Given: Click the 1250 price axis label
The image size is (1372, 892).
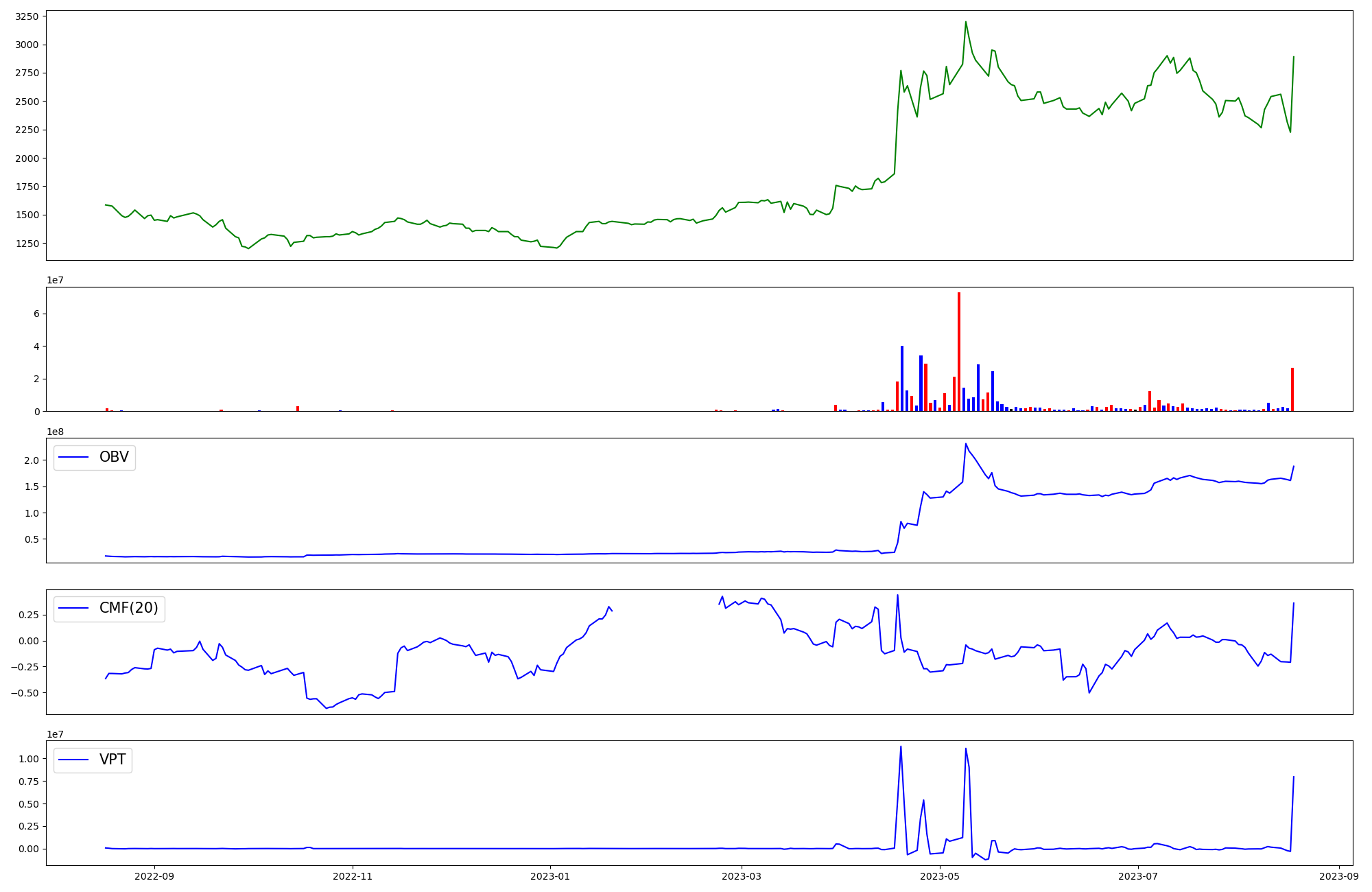Looking at the screenshot, I should (x=27, y=244).
